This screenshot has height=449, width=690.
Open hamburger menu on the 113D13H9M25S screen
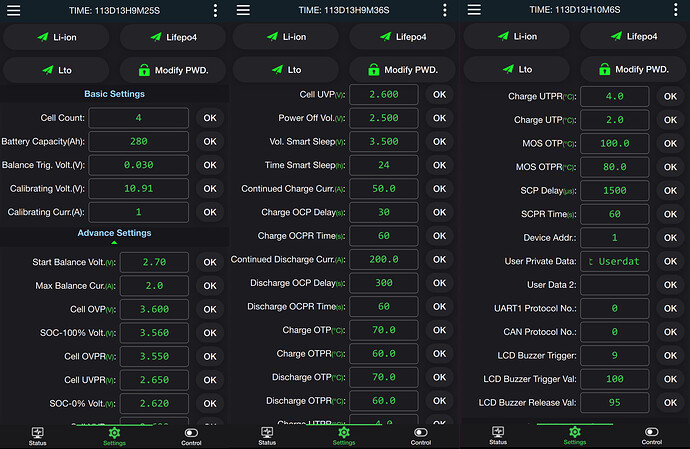click(x=13, y=10)
